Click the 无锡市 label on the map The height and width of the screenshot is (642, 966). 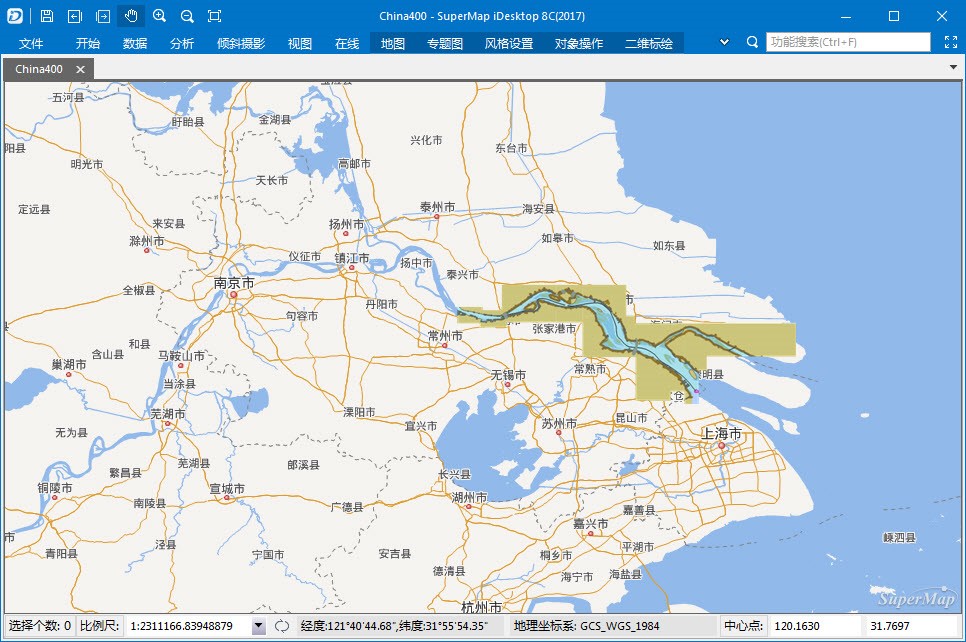508,375
